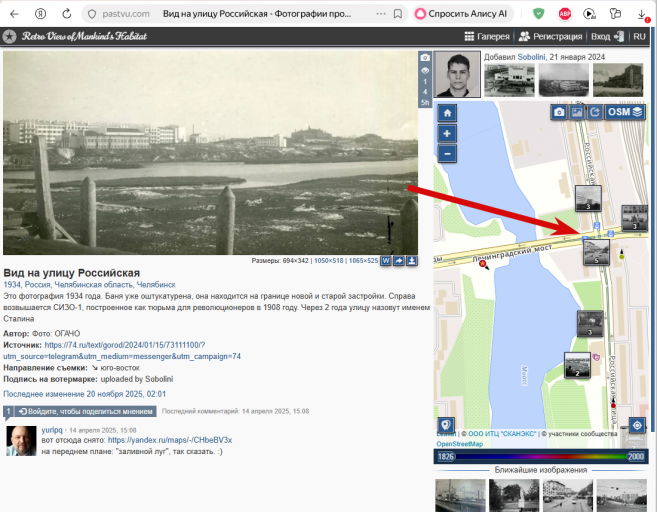657x512 pixels.
Task: Open the Yandex "Я" home icon
Action: [x=40, y=14]
